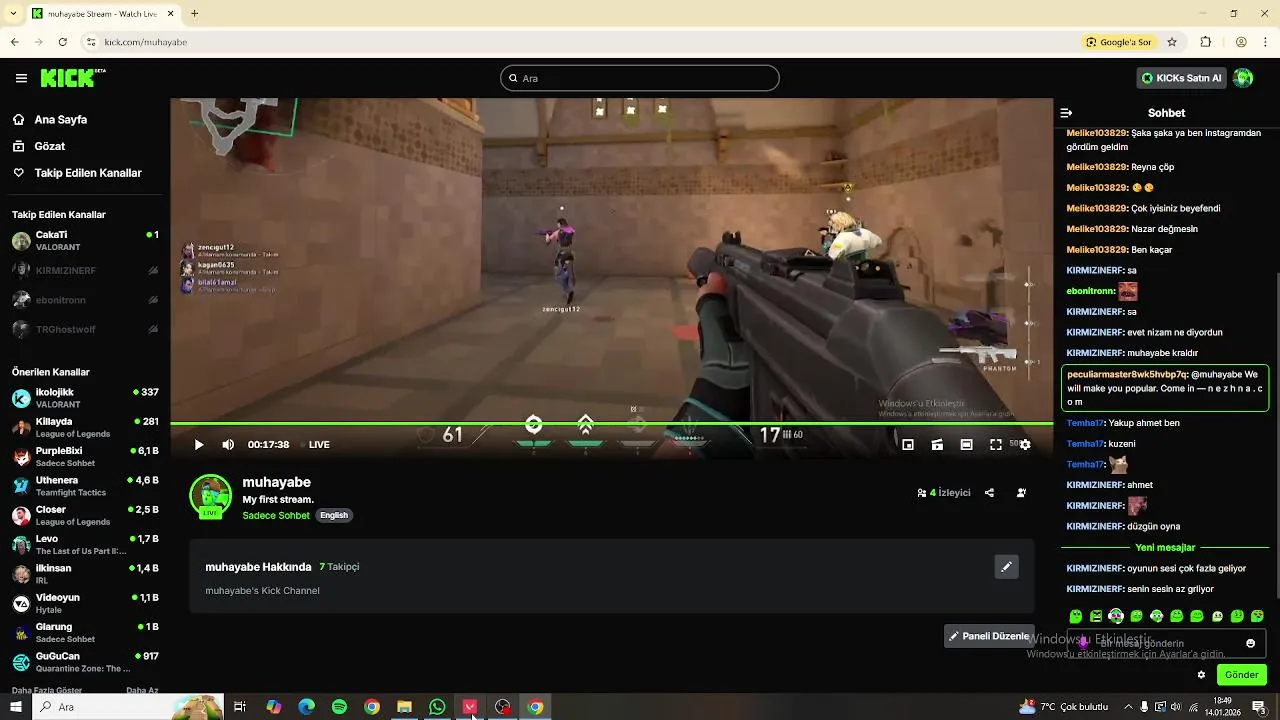
Task: Open the ikinsan recommended channel
Action: (85, 574)
